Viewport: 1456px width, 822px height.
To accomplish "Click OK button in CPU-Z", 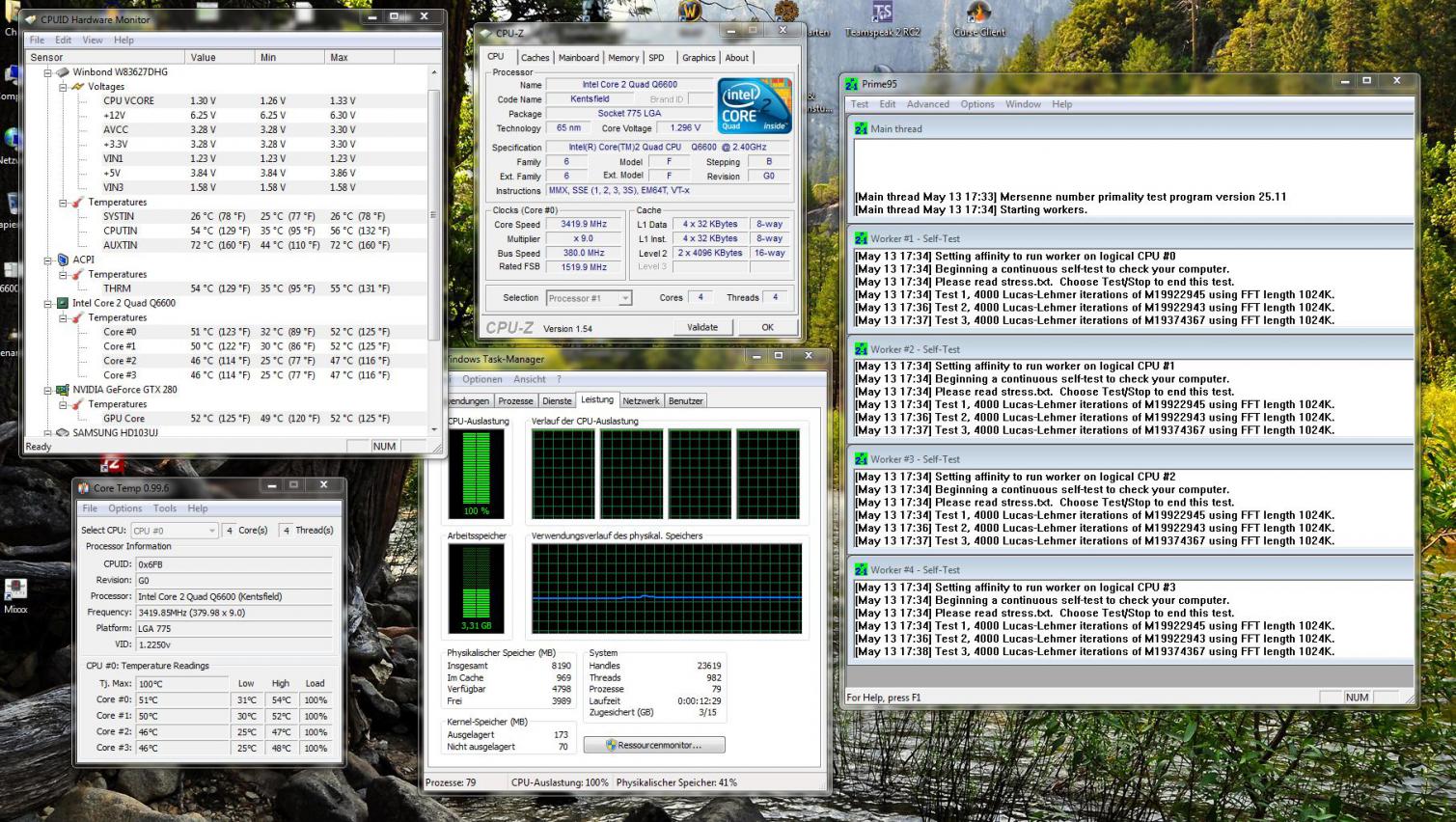I will coord(768,327).
